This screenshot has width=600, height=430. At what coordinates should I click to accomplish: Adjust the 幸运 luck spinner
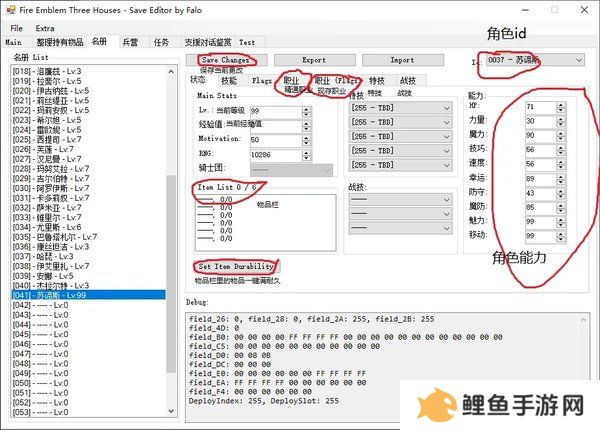pyautogui.click(x=561, y=179)
